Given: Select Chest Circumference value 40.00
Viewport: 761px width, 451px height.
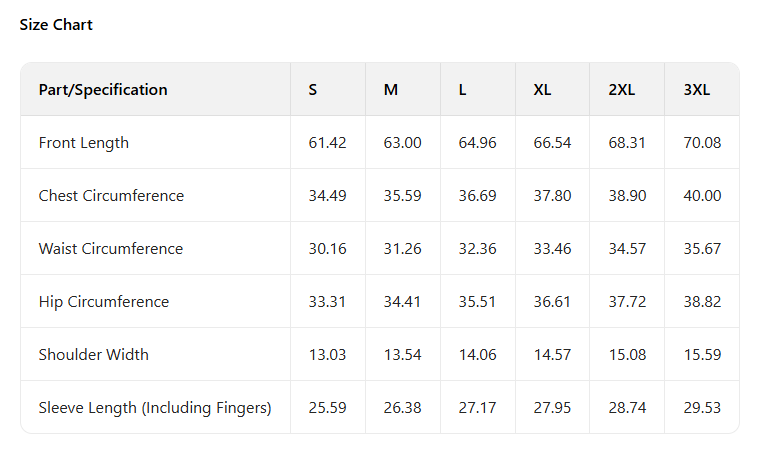Looking at the screenshot, I should tap(702, 196).
